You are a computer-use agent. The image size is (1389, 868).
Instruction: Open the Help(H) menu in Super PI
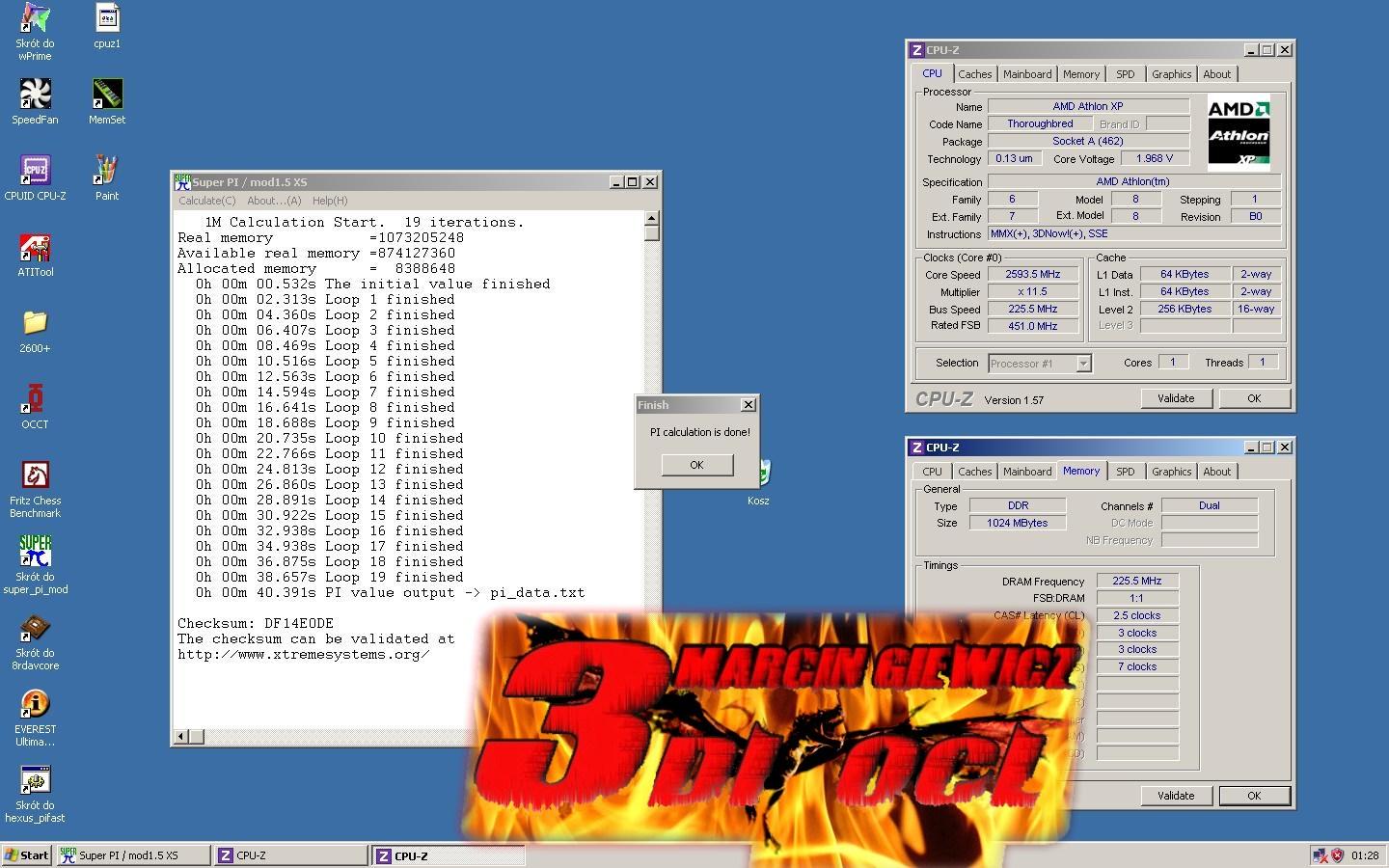[x=330, y=201]
